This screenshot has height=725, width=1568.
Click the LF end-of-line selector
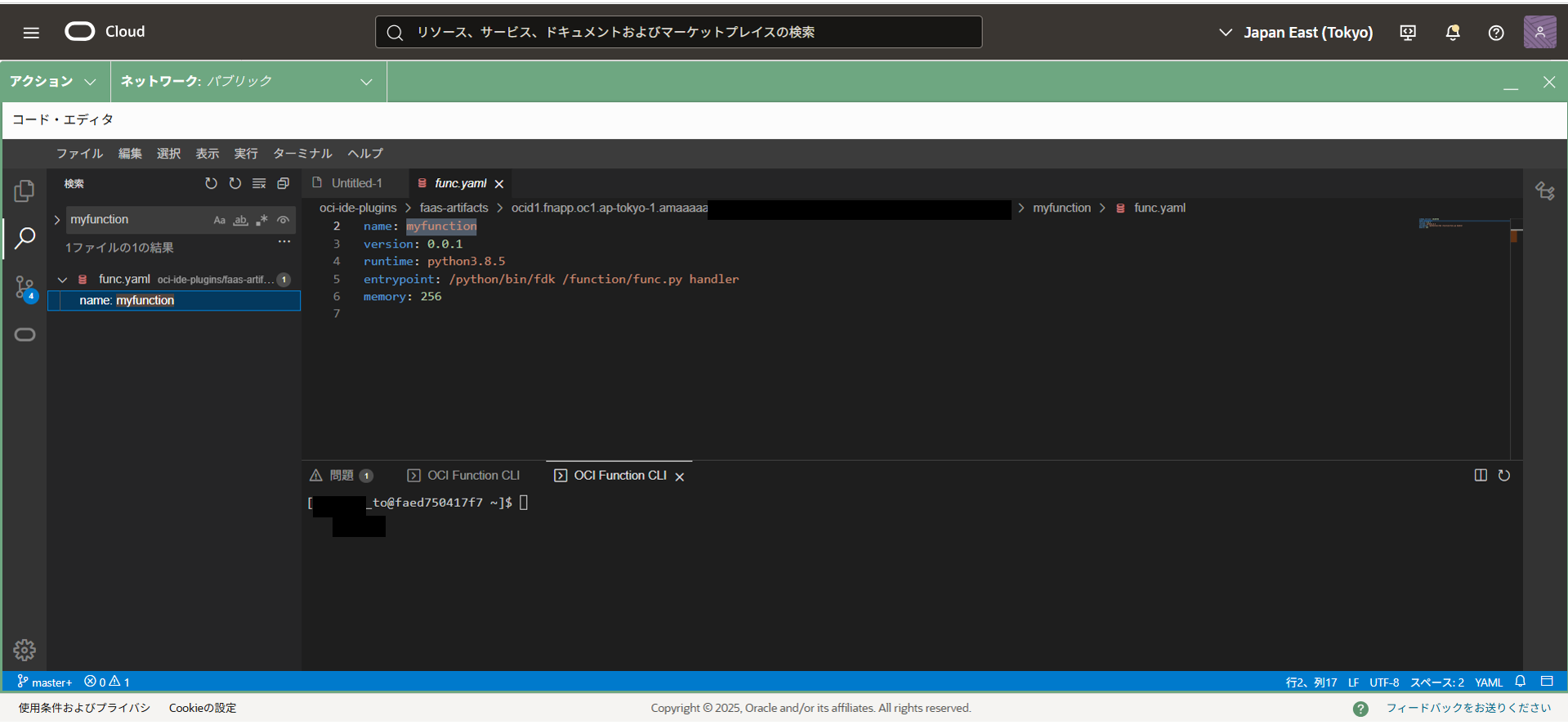pyautogui.click(x=1354, y=682)
